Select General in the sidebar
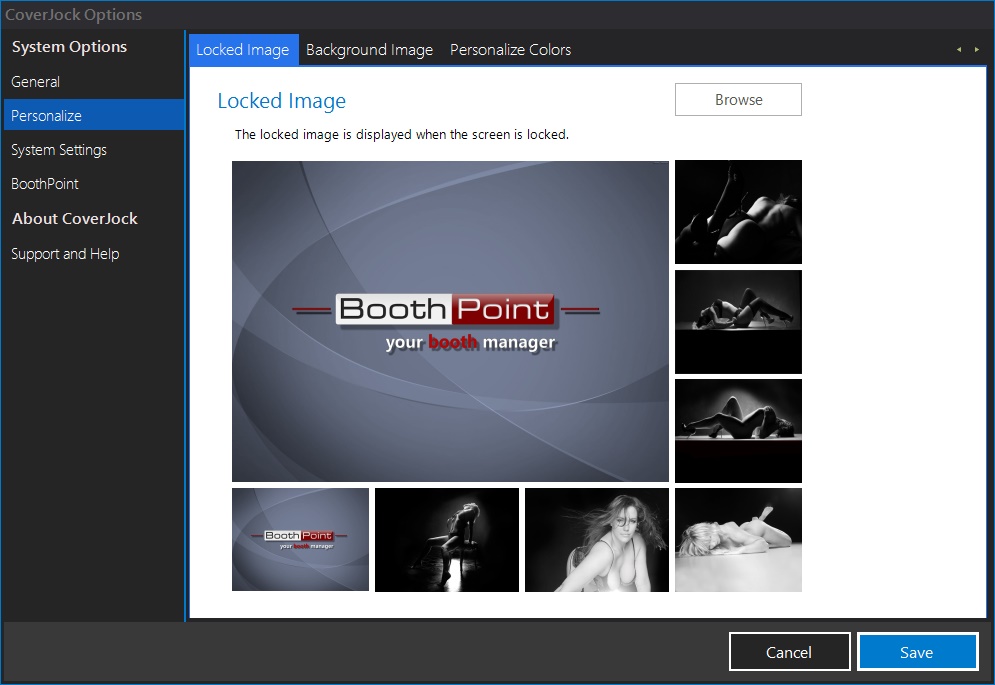The width and height of the screenshot is (995, 685). [x=94, y=82]
